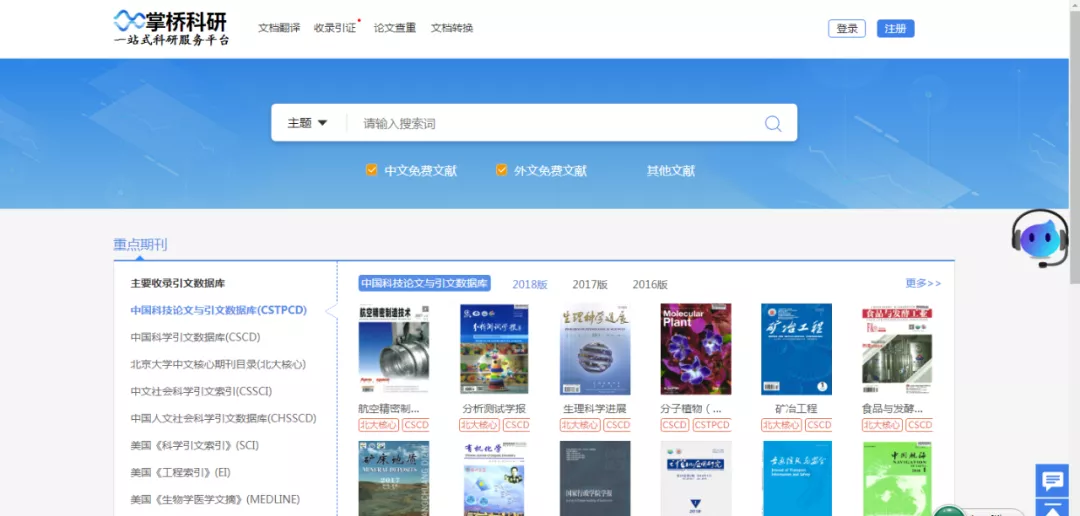
Task: Open the 航空精密制造技术 journal cover
Action: tap(393, 349)
